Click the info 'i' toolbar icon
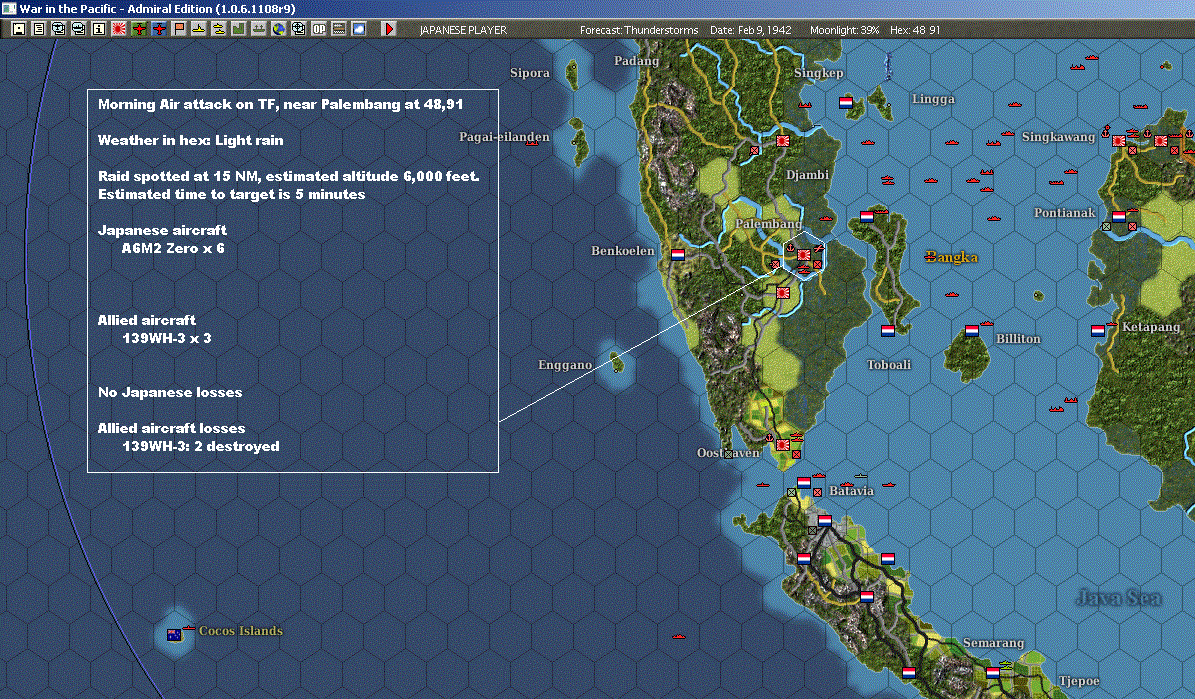 [98, 29]
